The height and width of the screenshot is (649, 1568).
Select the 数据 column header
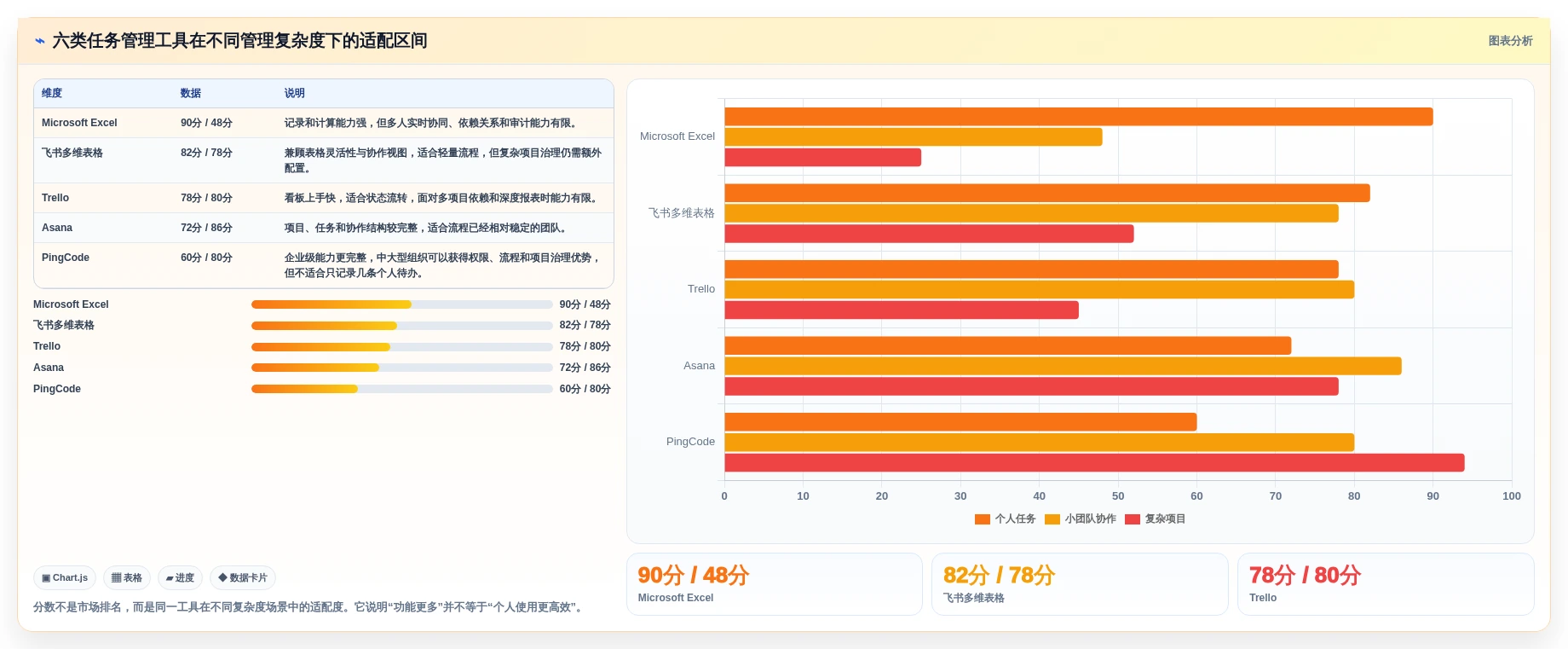pos(191,93)
